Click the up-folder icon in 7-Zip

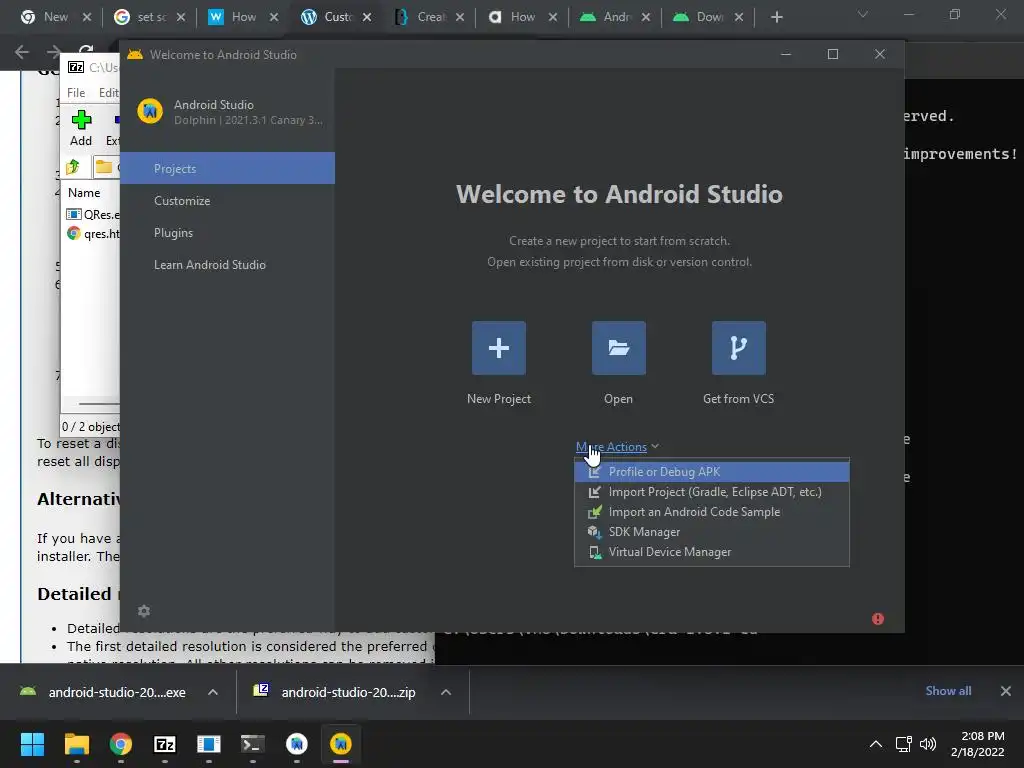click(x=73, y=167)
